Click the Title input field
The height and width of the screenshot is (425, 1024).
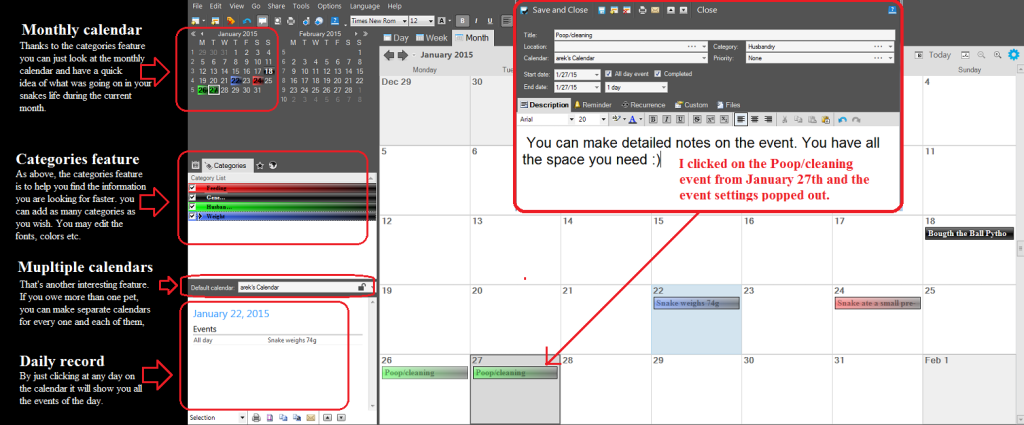[724, 35]
